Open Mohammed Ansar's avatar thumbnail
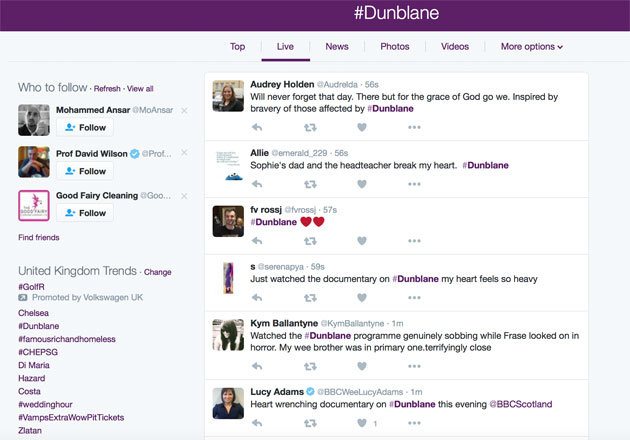Screen dimensions: 630x440 coord(34,120)
